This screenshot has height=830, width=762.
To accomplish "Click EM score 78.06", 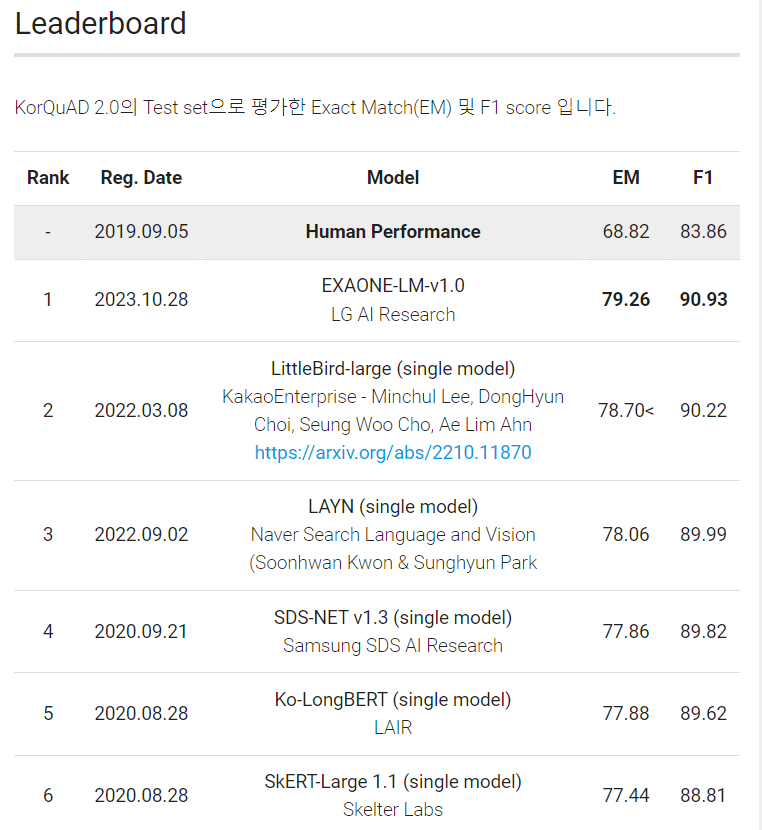I will click(626, 535).
